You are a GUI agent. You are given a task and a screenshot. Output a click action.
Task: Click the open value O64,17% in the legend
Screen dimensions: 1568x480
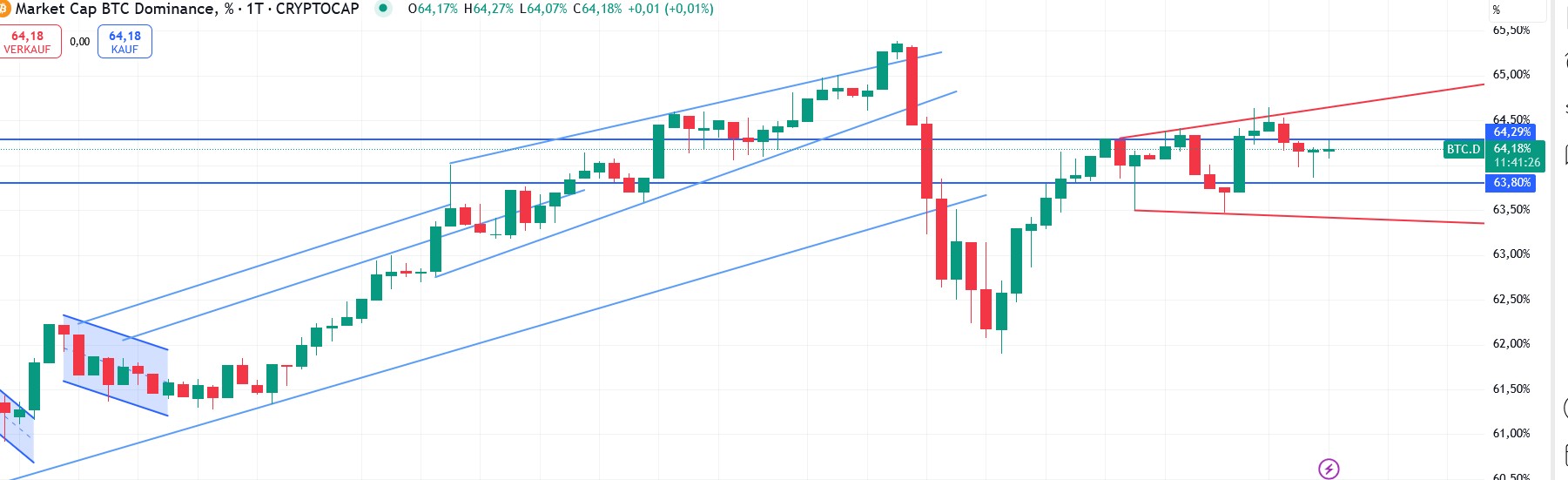(x=433, y=9)
